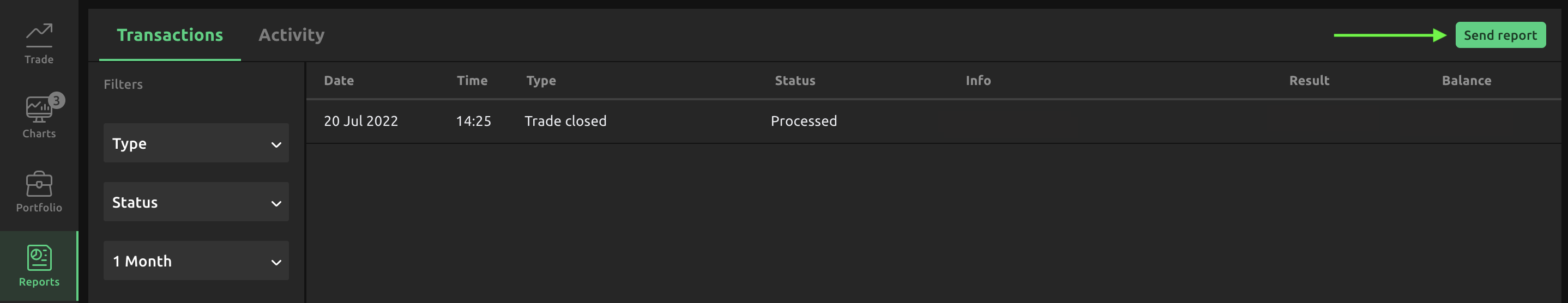Screen dimensions: 1568x303
Task: Expand the Type filter dropdown
Action: pos(195,143)
